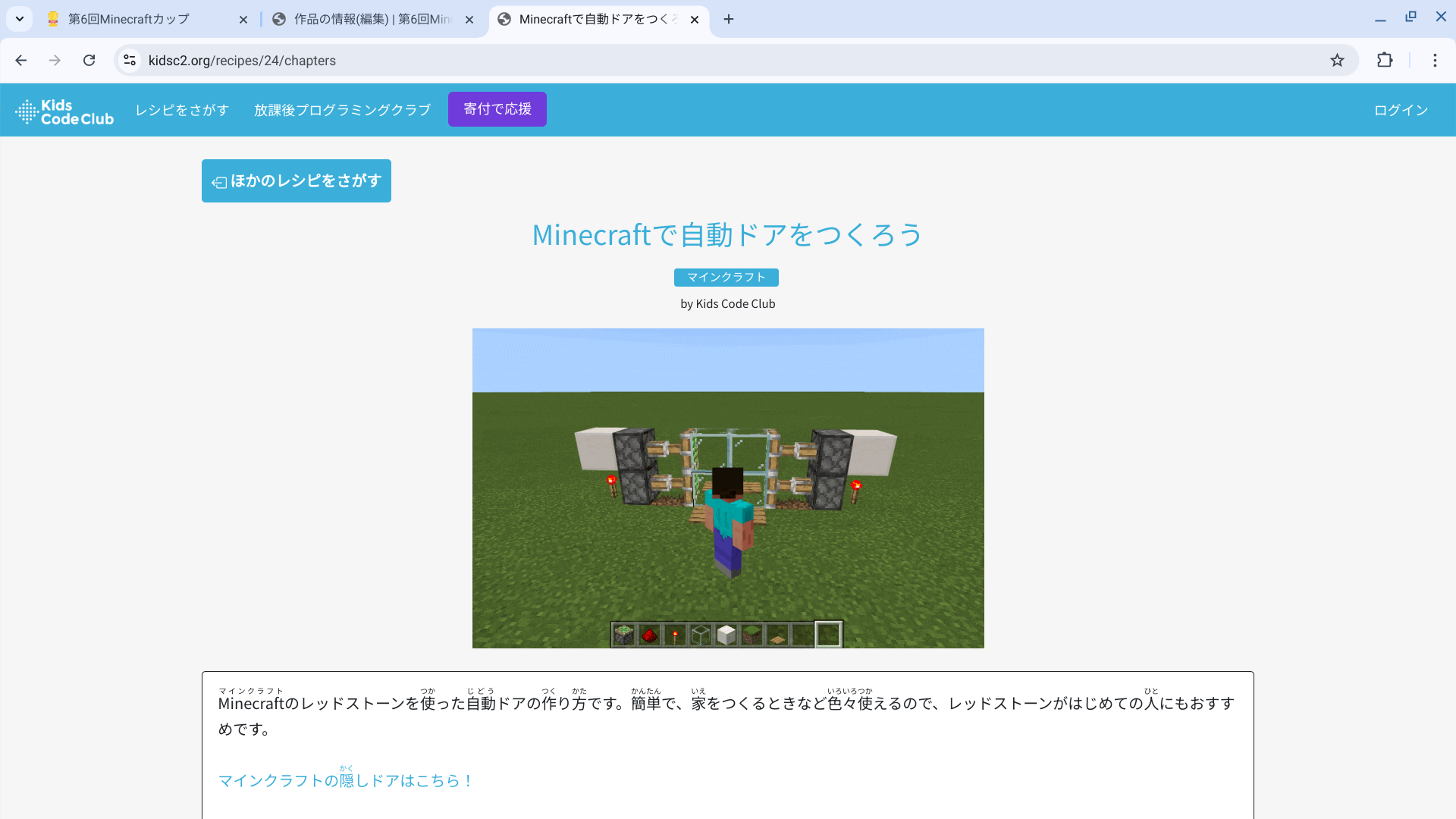Close the 第6回Minecraftカップ tab
Viewport: 1456px width, 819px height.
coord(243,20)
